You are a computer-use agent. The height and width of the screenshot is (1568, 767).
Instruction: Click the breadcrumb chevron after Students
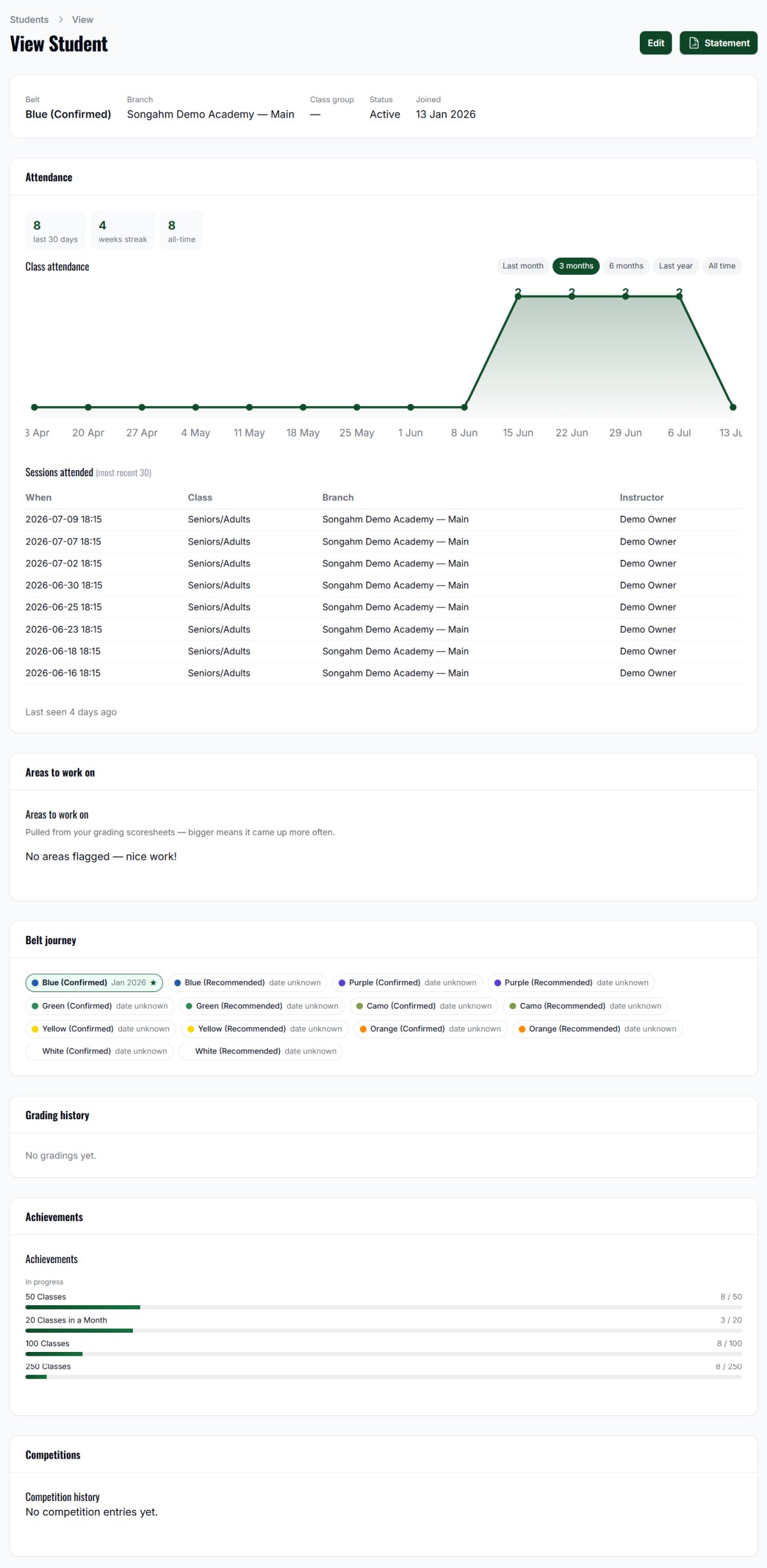coord(61,20)
